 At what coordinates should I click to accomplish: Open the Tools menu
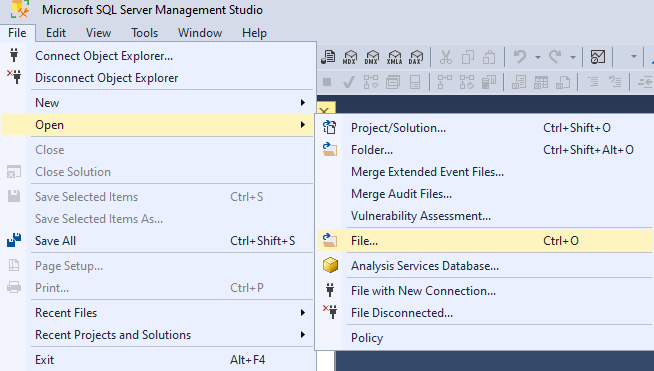point(144,33)
